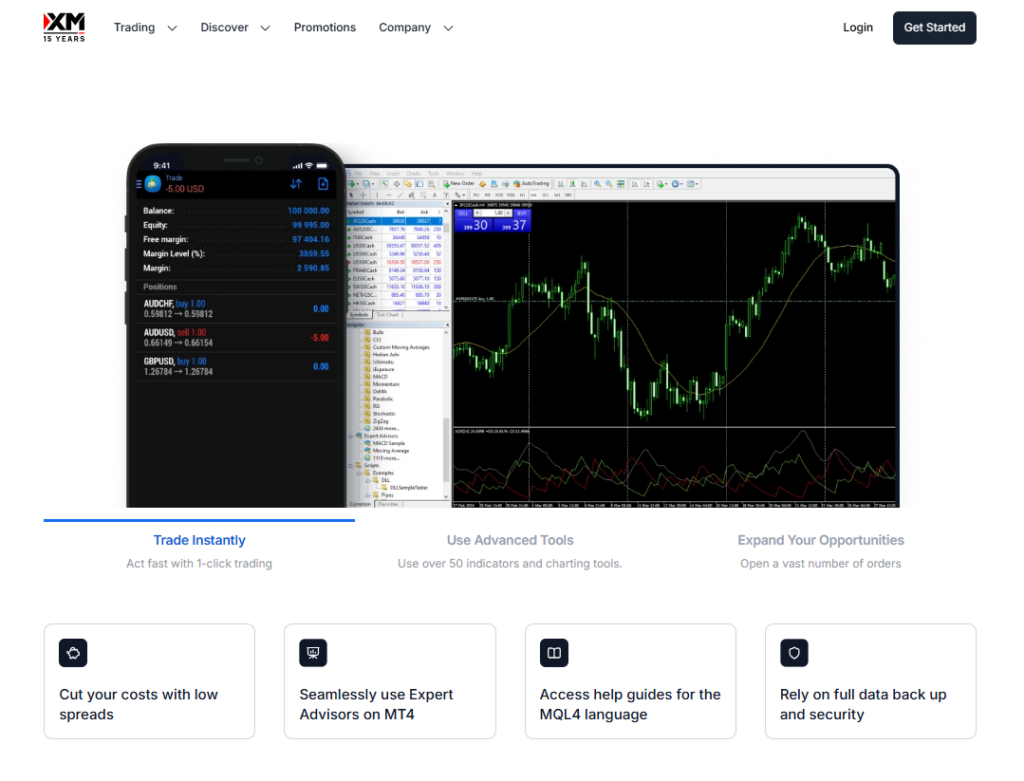
Task: Click the Free margin value 97 404.16
Action: [x=310, y=240]
